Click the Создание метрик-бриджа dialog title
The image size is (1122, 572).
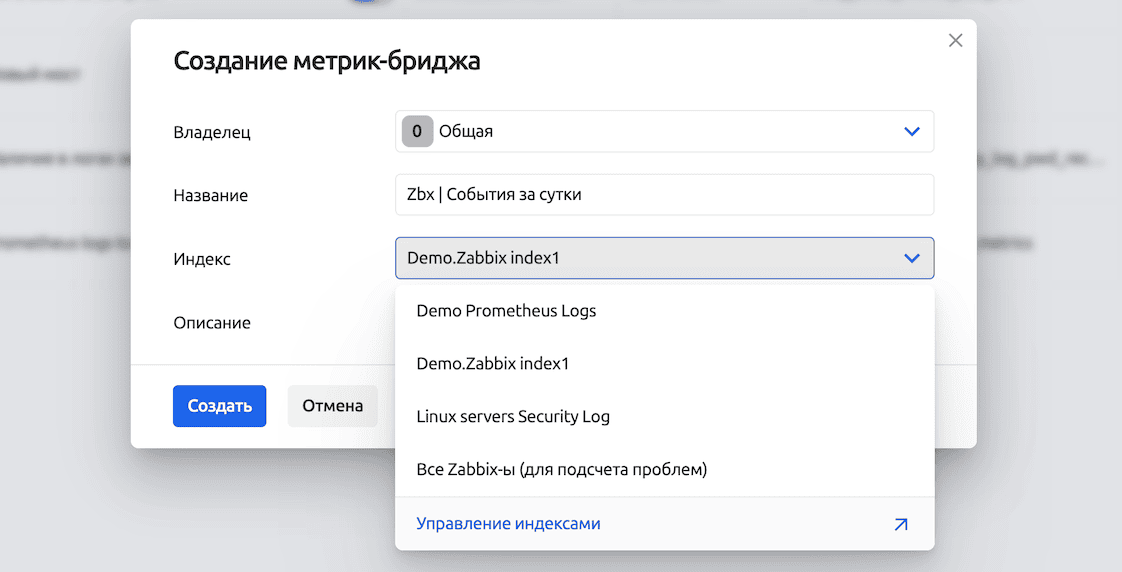(x=327, y=61)
